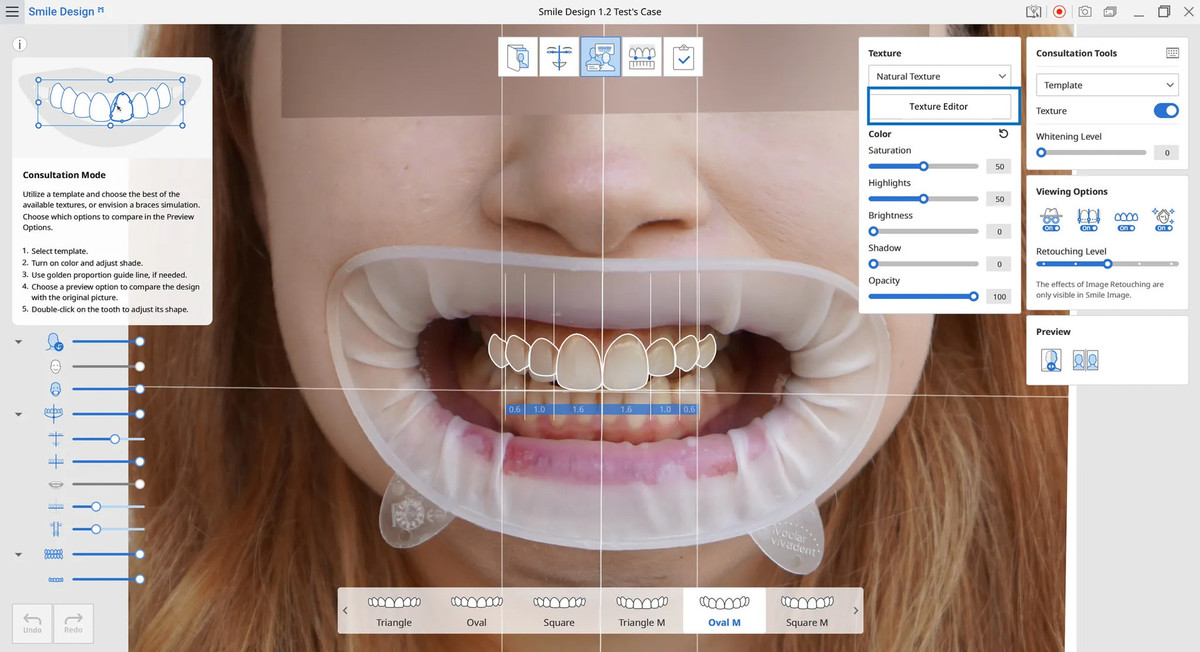
Task: Adjust the Saturation slider
Action: click(923, 166)
